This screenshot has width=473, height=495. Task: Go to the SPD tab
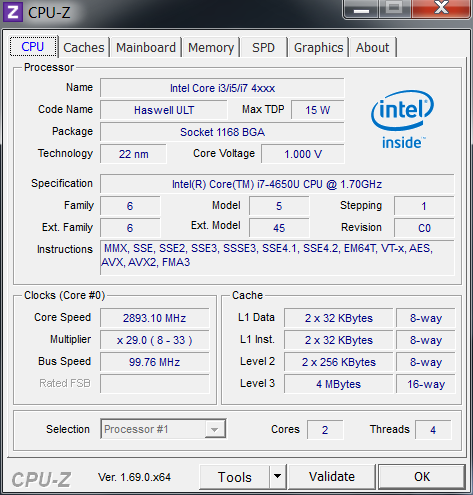click(x=263, y=47)
